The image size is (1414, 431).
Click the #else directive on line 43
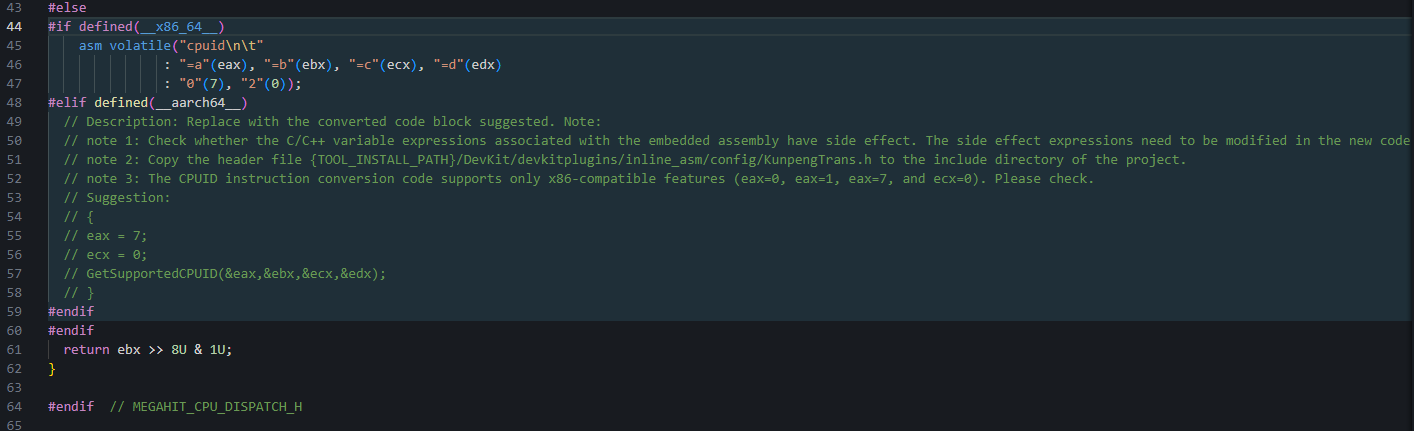point(67,7)
